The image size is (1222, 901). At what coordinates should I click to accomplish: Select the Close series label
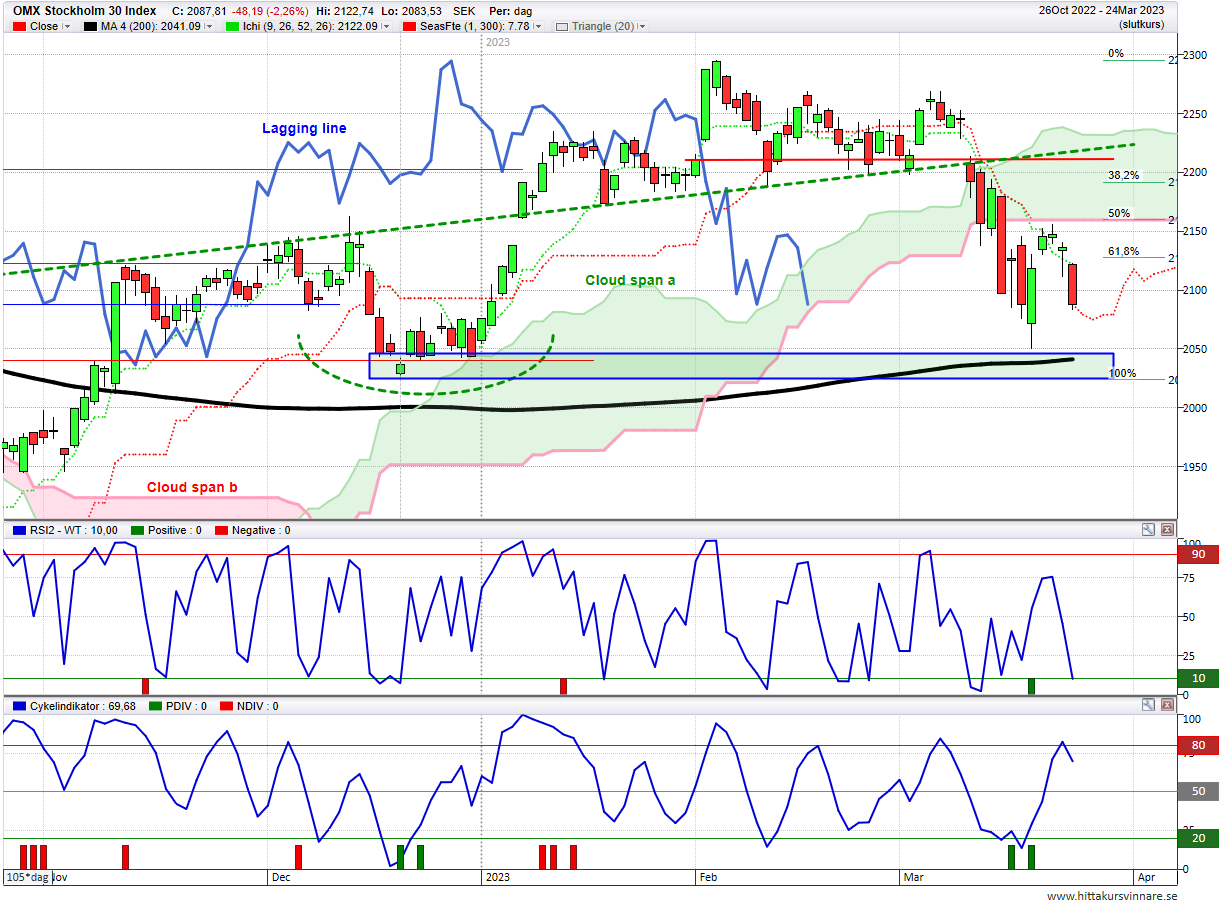(44, 27)
